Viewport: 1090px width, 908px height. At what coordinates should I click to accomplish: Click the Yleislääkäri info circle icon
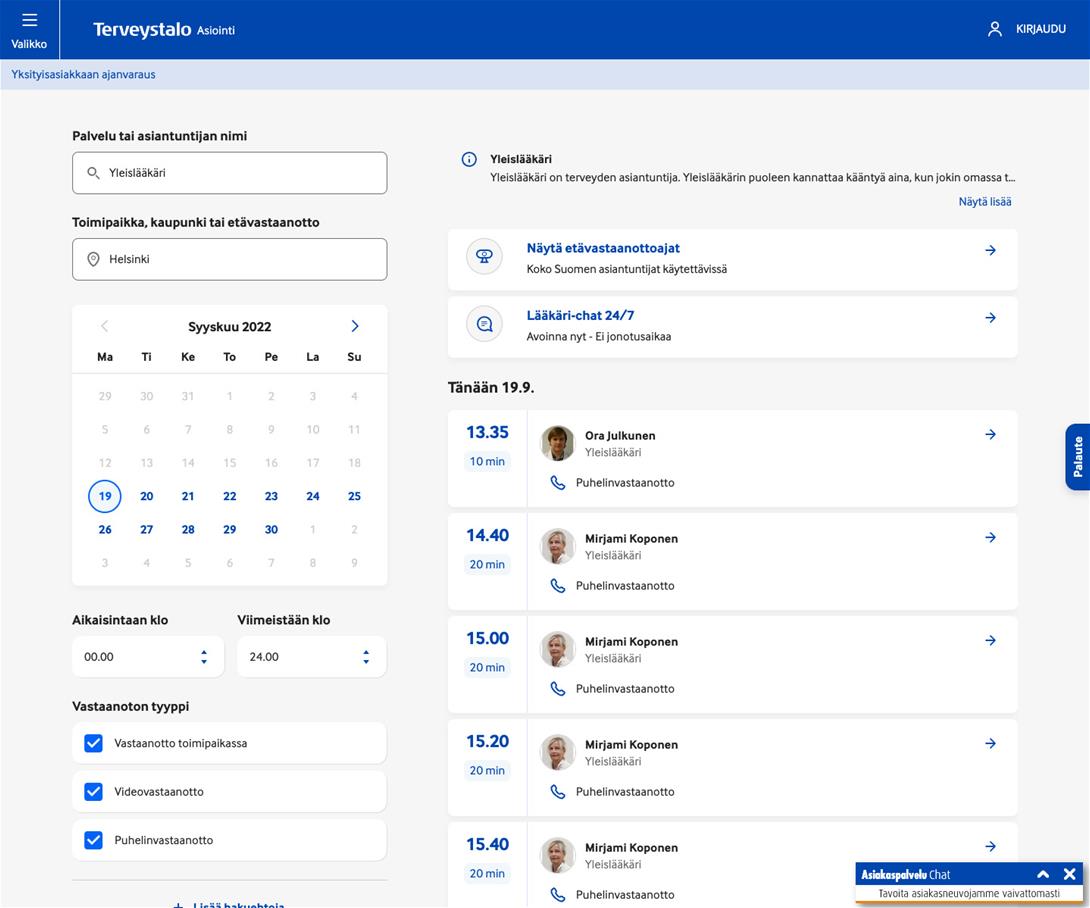468,160
